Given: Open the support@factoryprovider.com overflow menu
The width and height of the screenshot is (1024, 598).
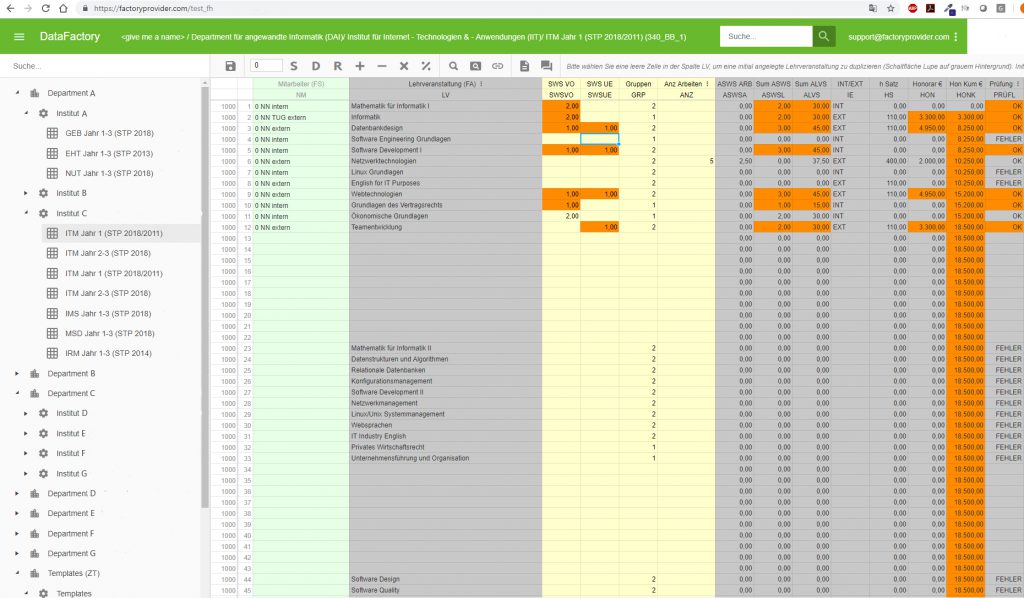Looking at the screenshot, I should (957, 35).
